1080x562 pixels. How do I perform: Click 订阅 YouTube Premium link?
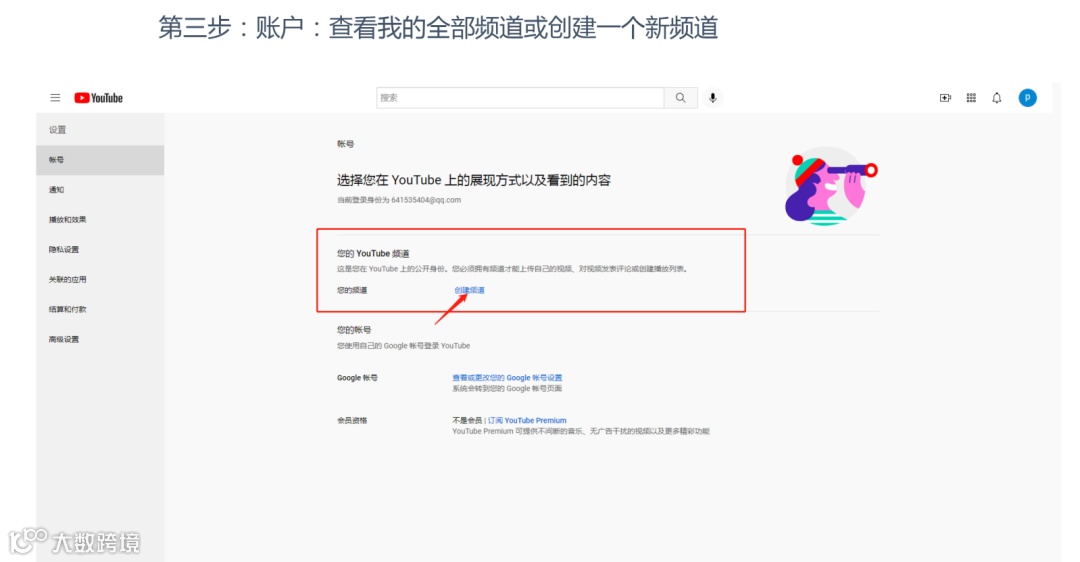(x=527, y=420)
